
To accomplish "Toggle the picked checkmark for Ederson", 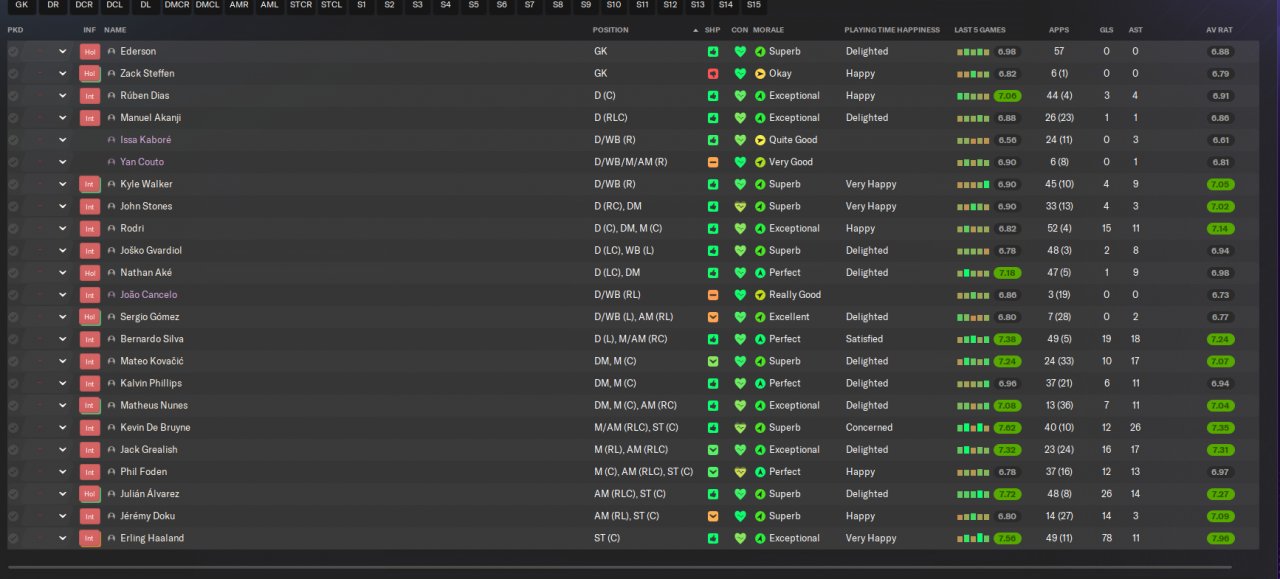I will coord(13,52).
